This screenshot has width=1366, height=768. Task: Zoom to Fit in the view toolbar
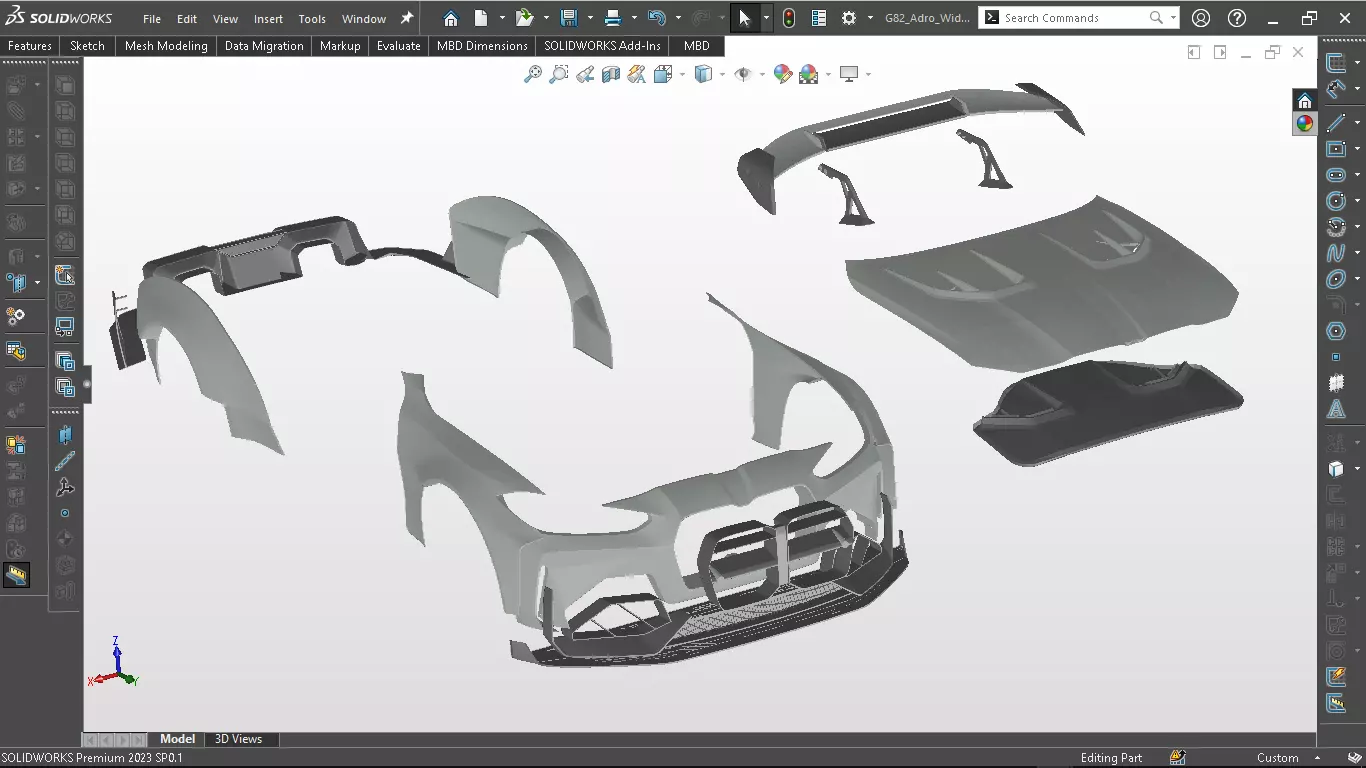[533, 74]
